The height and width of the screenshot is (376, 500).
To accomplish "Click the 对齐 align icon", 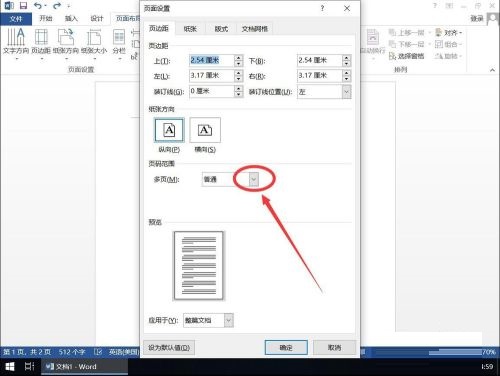I will coord(439,32).
